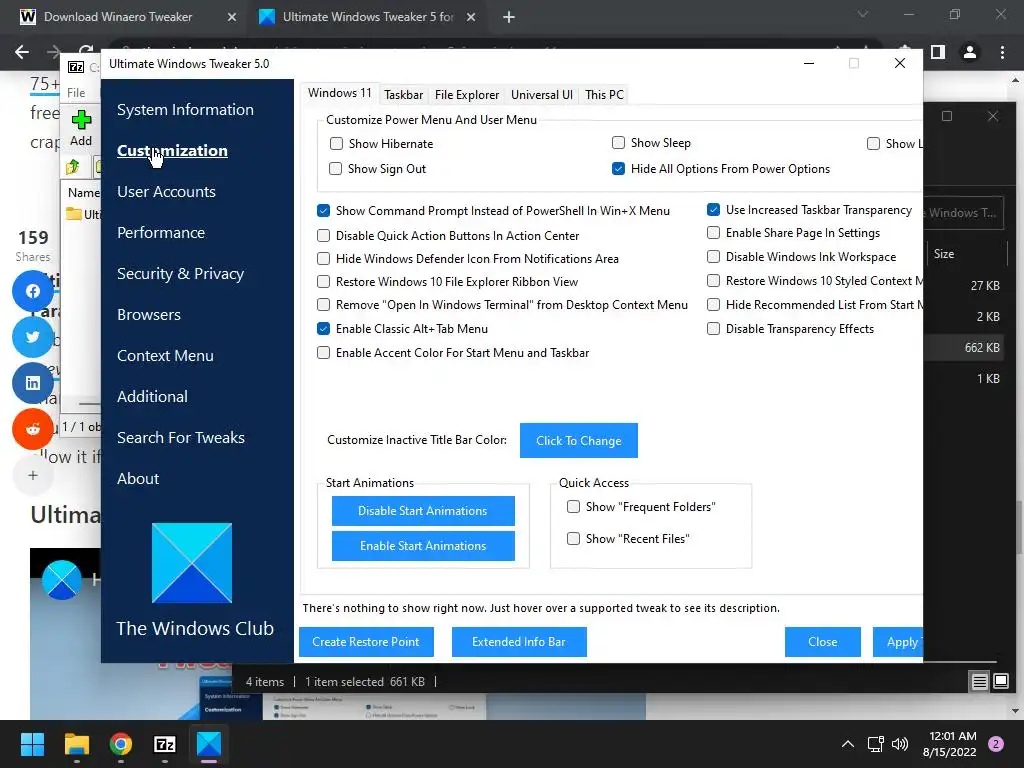The image size is (1024, 768).
Task: Open the network icon in the system tray
Action: 875,744
